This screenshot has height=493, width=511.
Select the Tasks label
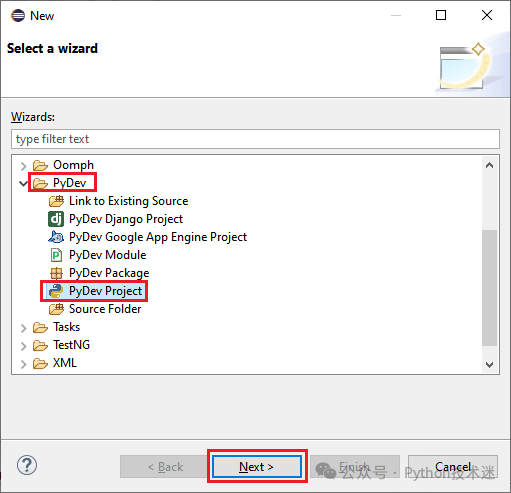point(66,327)
